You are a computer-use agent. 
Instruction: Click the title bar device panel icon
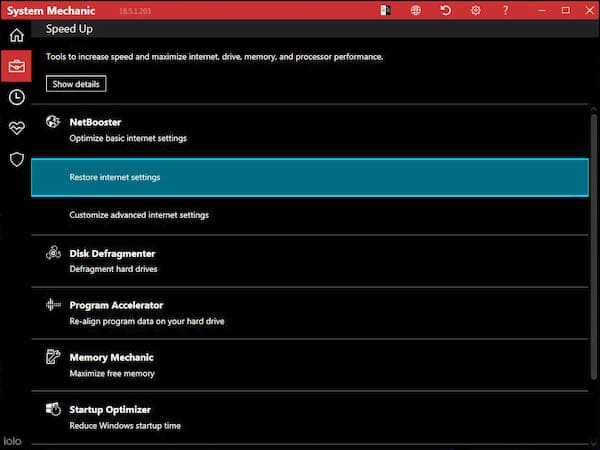coord(385,10)
